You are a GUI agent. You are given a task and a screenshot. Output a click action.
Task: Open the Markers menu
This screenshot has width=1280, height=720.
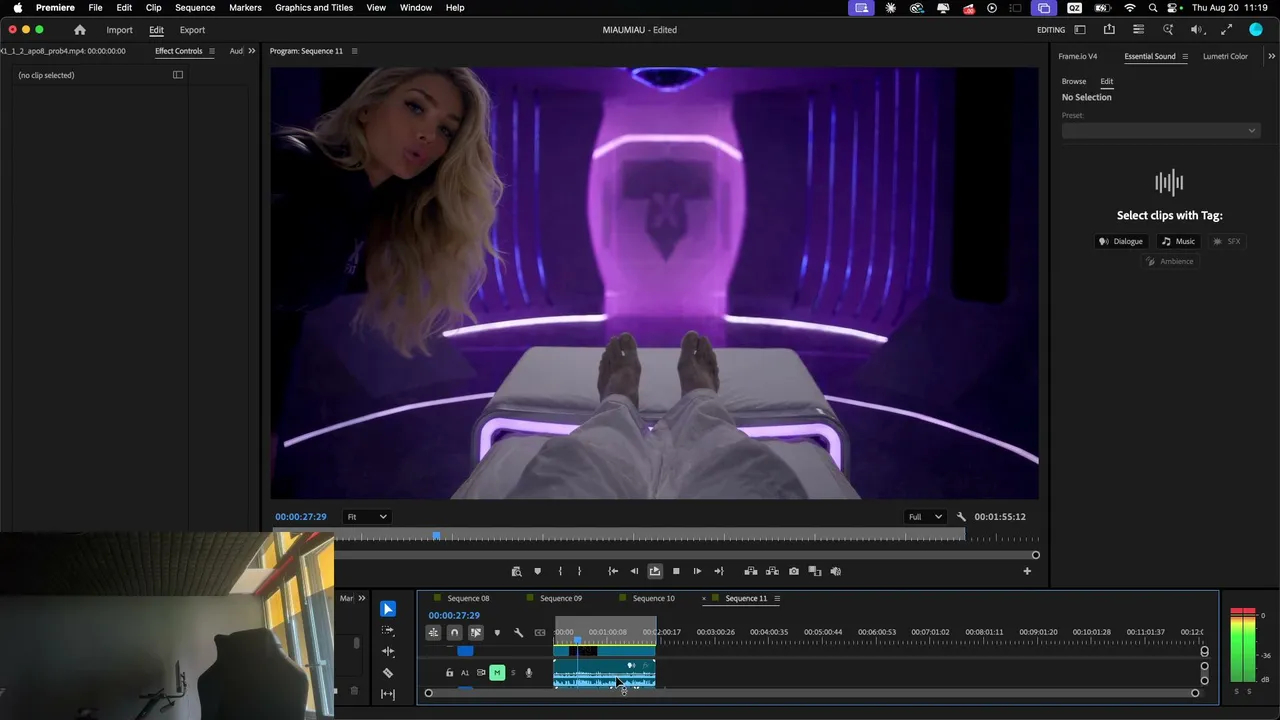245,8
